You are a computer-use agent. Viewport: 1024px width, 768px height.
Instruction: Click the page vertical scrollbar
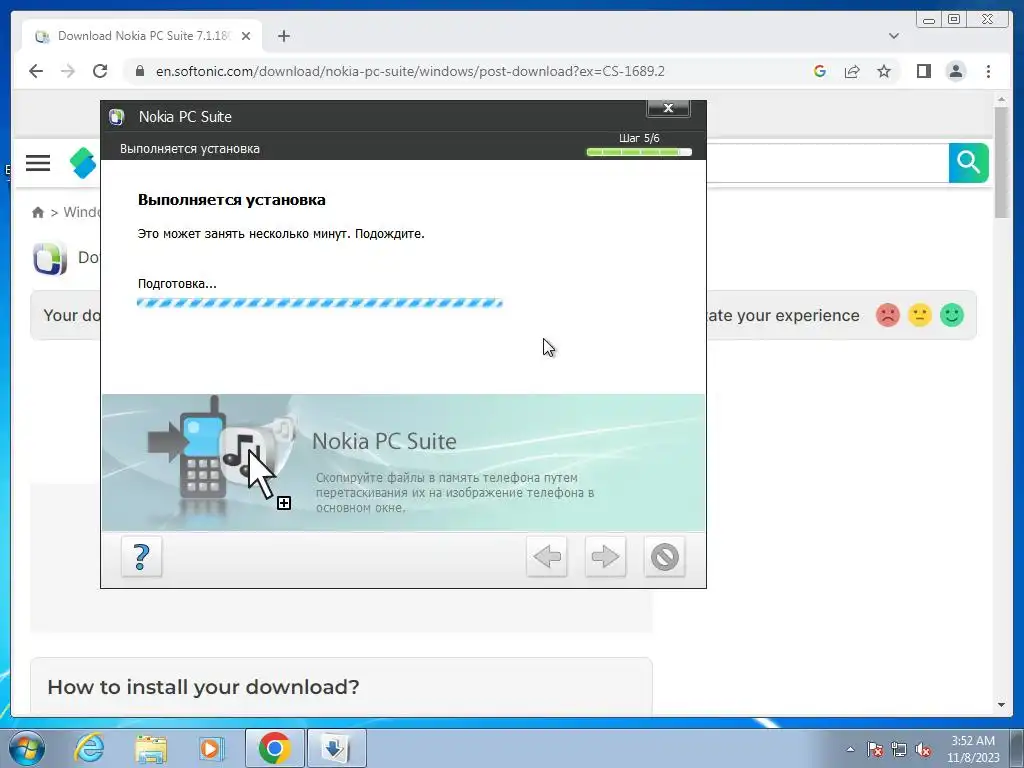[1001, 163]
